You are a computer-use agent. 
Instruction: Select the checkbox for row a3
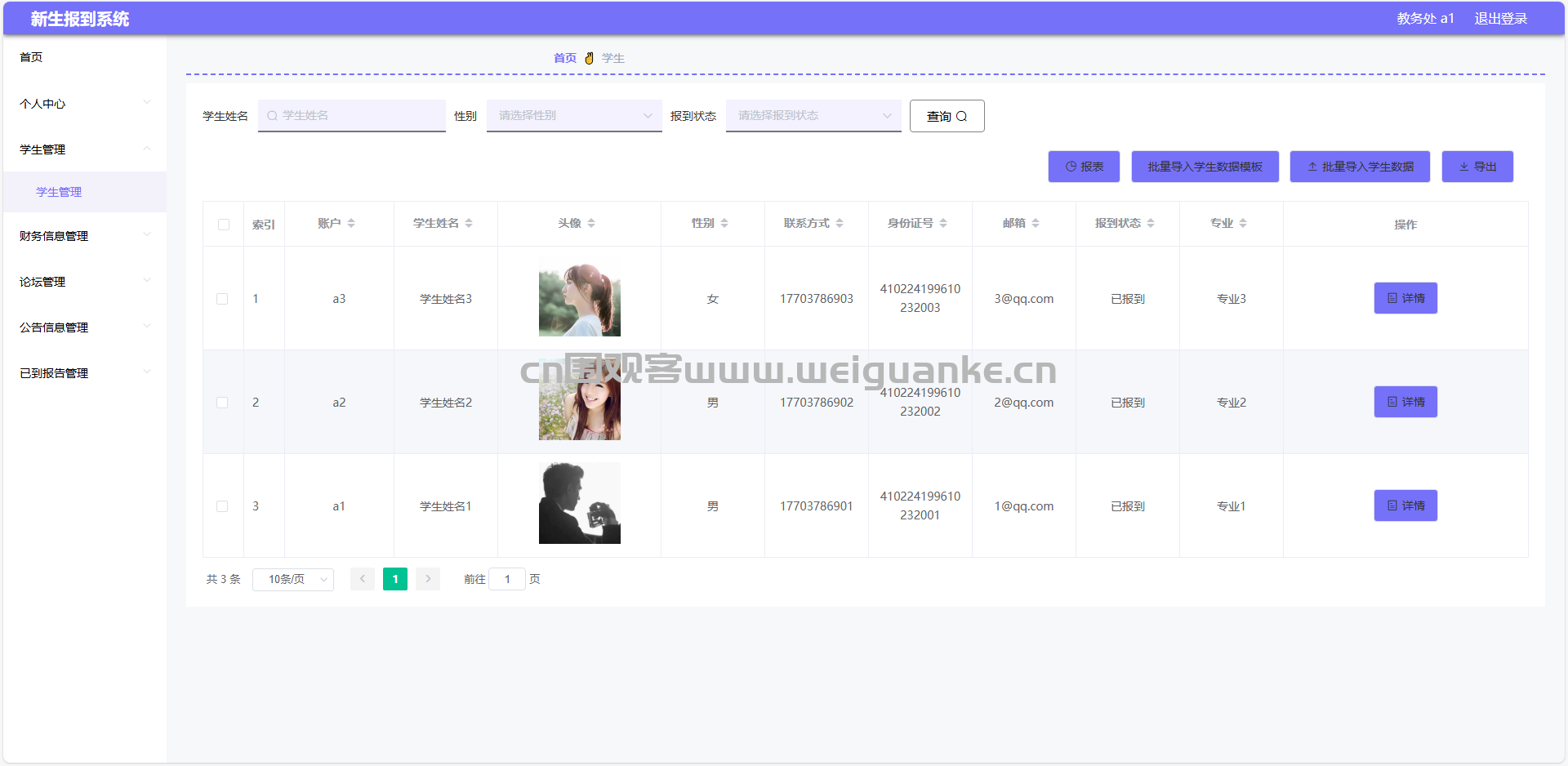point(222,299)
